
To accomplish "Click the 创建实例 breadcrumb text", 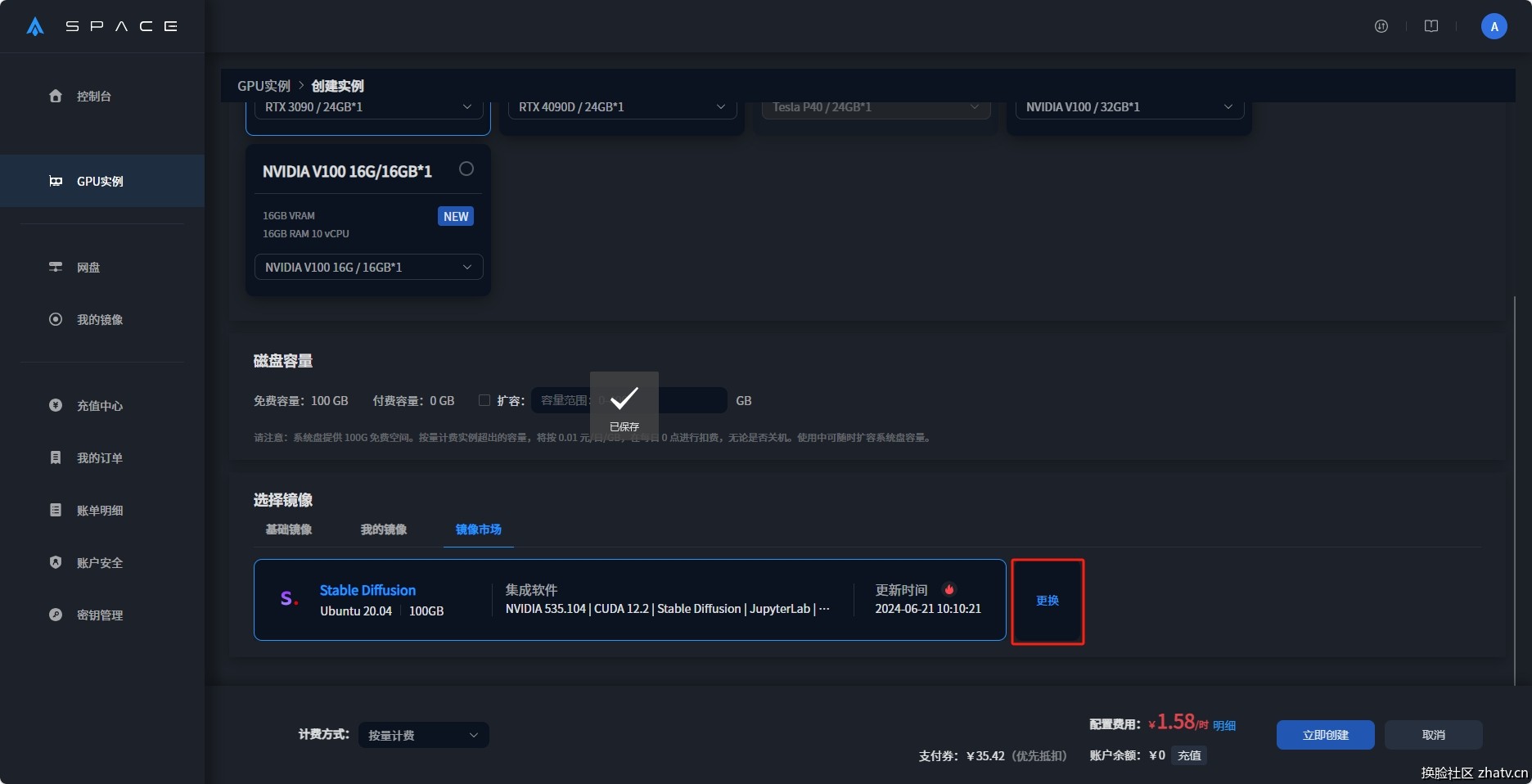I will pos(338,86).
